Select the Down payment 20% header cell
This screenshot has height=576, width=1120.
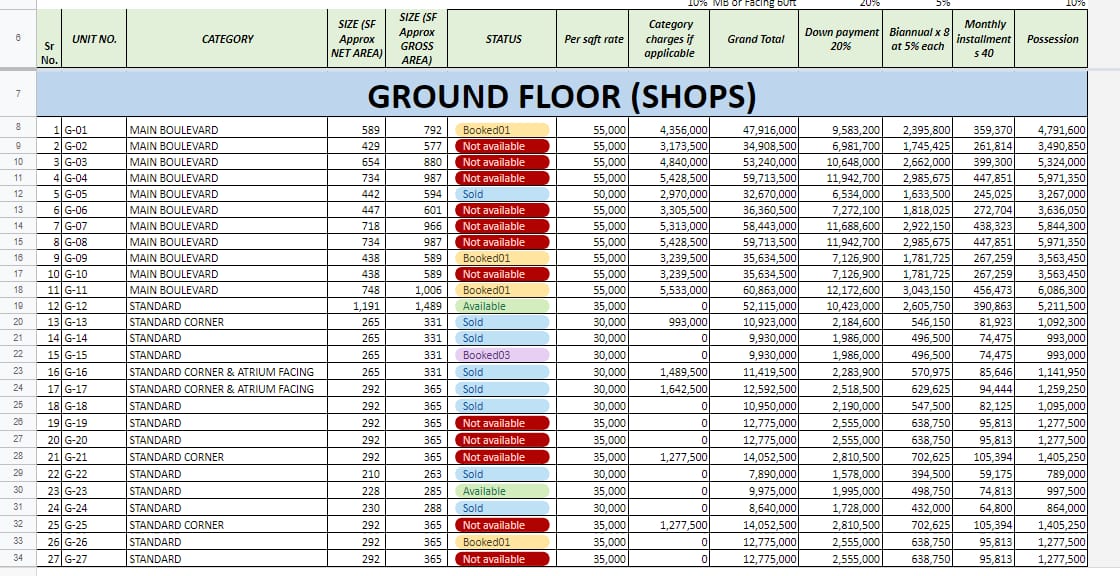tap(841, 39)
